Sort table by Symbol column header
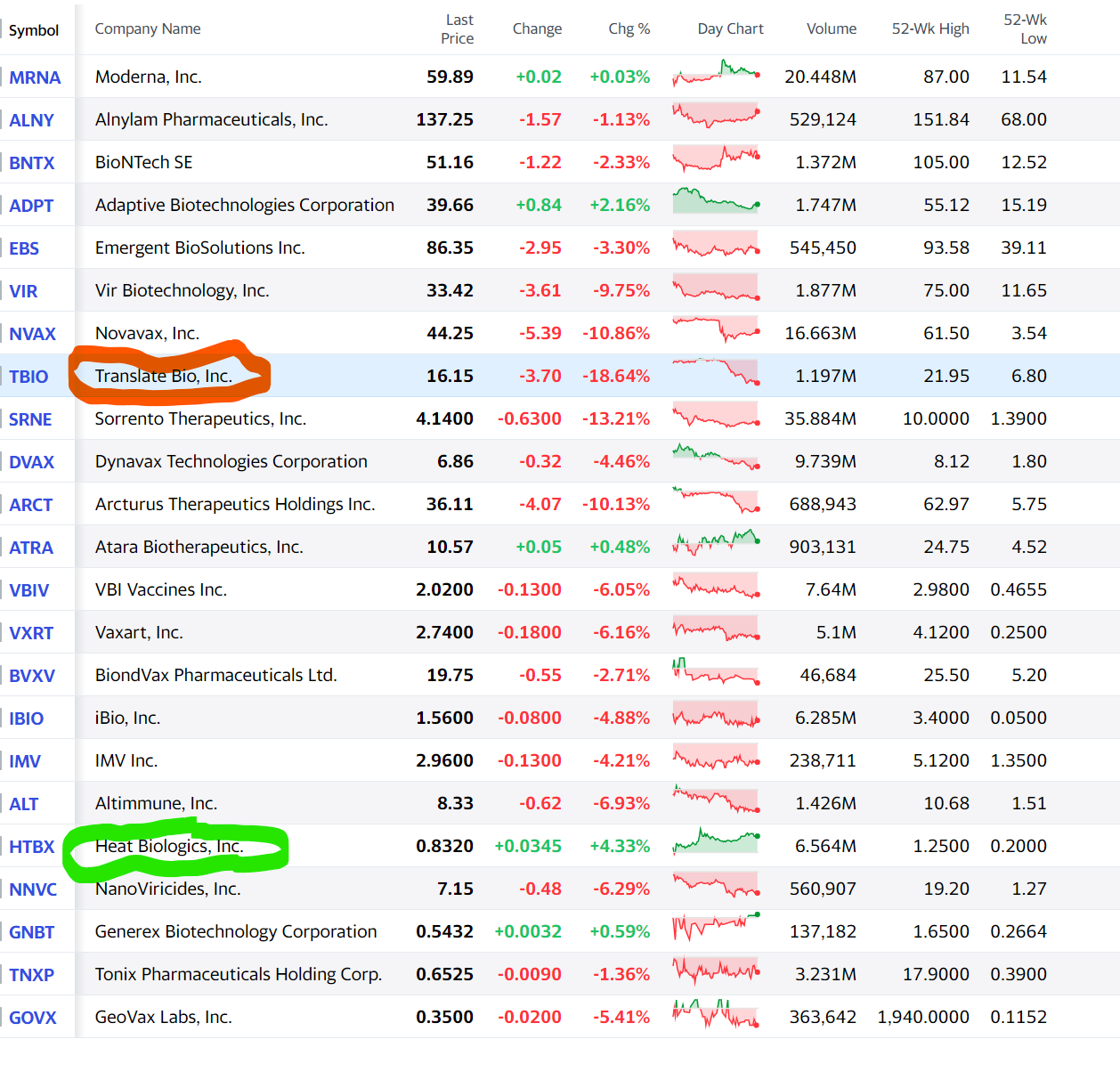 pos(34,30)
